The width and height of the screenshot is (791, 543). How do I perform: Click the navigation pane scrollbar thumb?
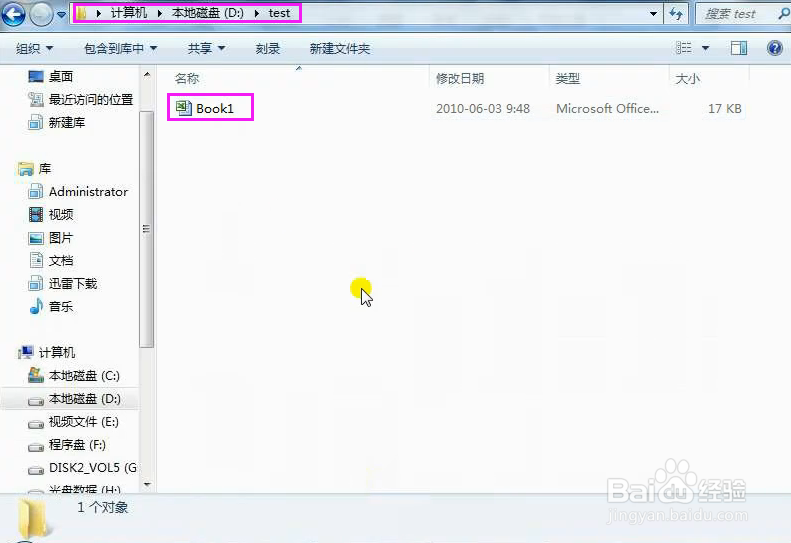(146, 229)
